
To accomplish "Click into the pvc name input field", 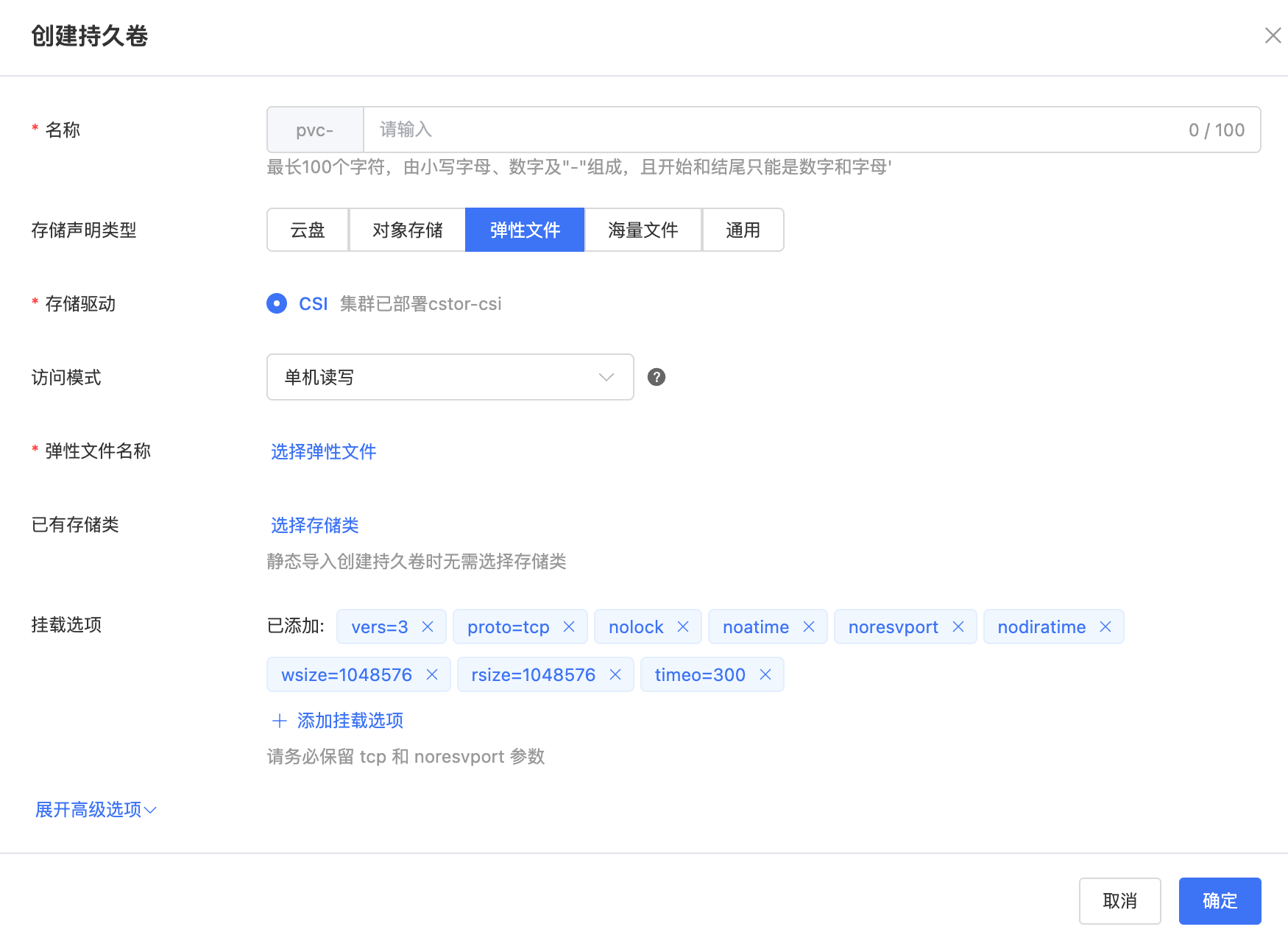I will (773, 130).
